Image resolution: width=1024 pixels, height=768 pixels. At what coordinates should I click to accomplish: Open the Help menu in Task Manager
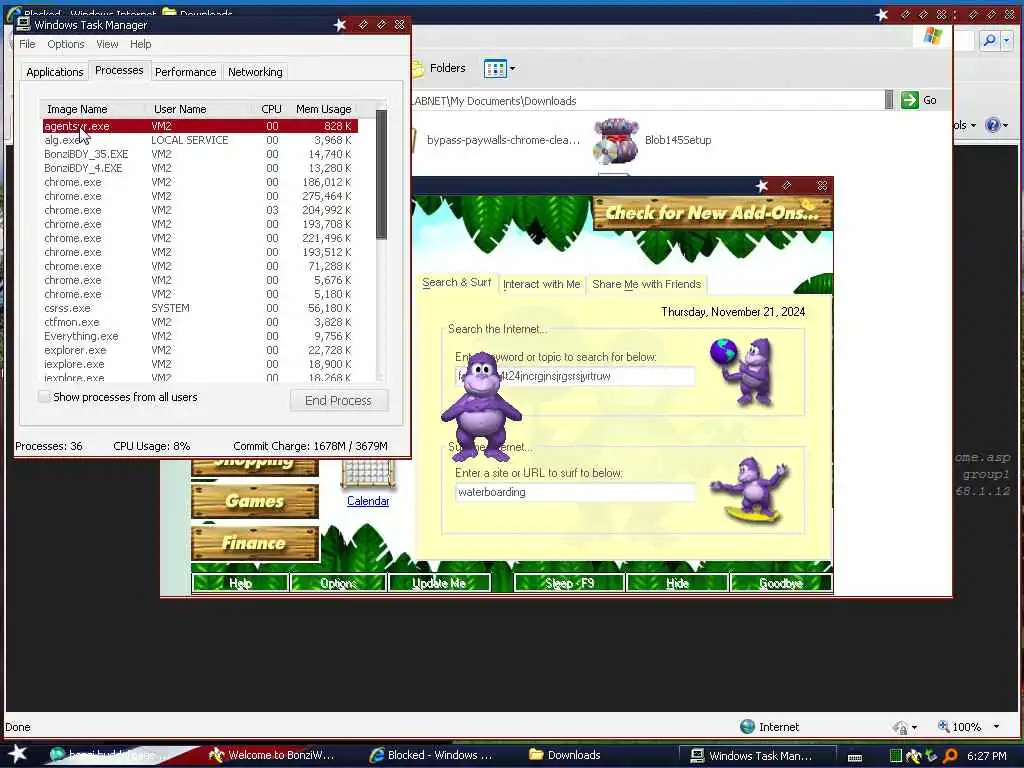coord(140,44)
